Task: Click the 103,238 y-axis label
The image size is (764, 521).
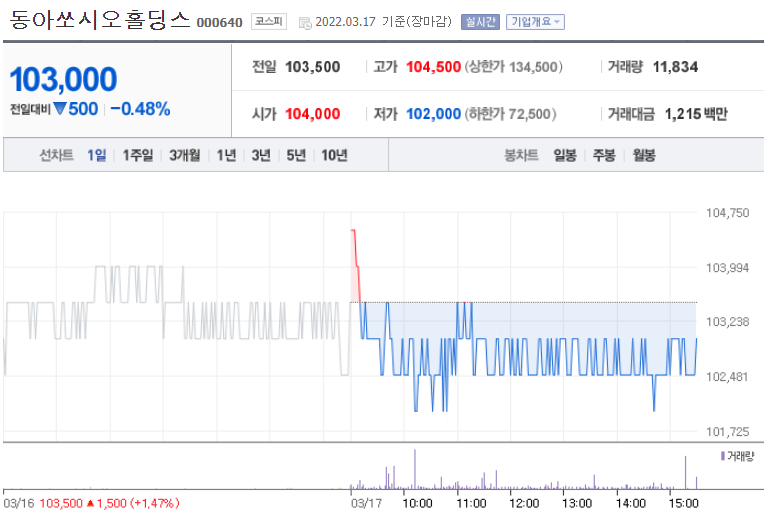Action: coord(727,322)
